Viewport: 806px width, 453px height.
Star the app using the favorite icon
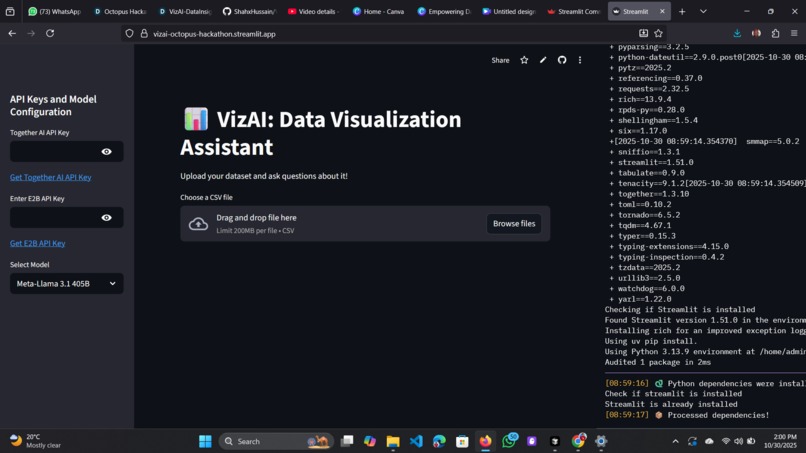pyautogui.click(x=524, y=60)
